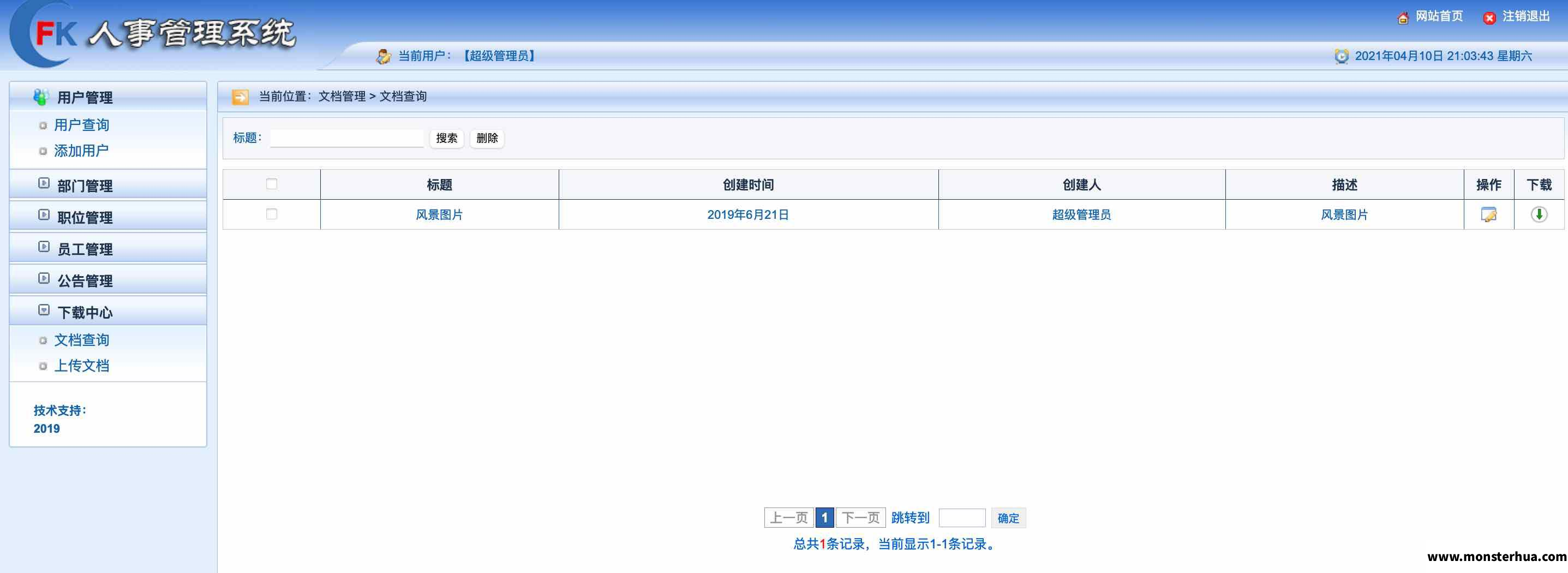Open 添加用户 in the sidebar
Screen dimensions: 1568x573
[x=82, y=151]
